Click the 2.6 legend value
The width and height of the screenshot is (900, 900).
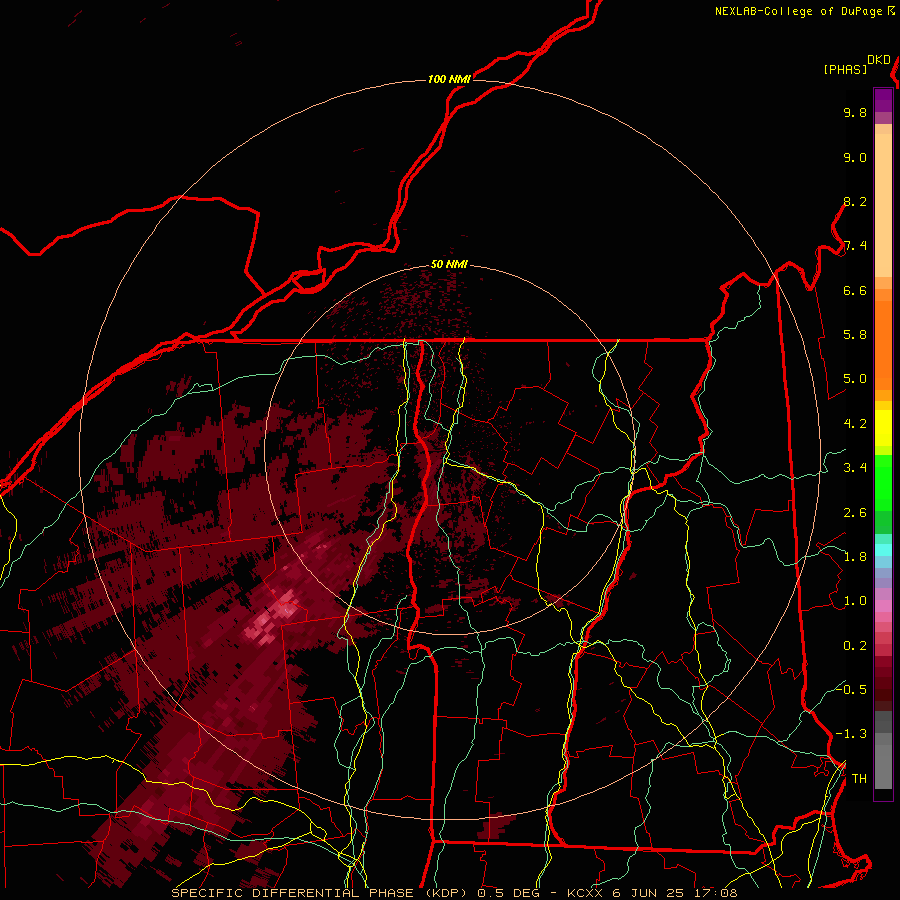point(855,513)
